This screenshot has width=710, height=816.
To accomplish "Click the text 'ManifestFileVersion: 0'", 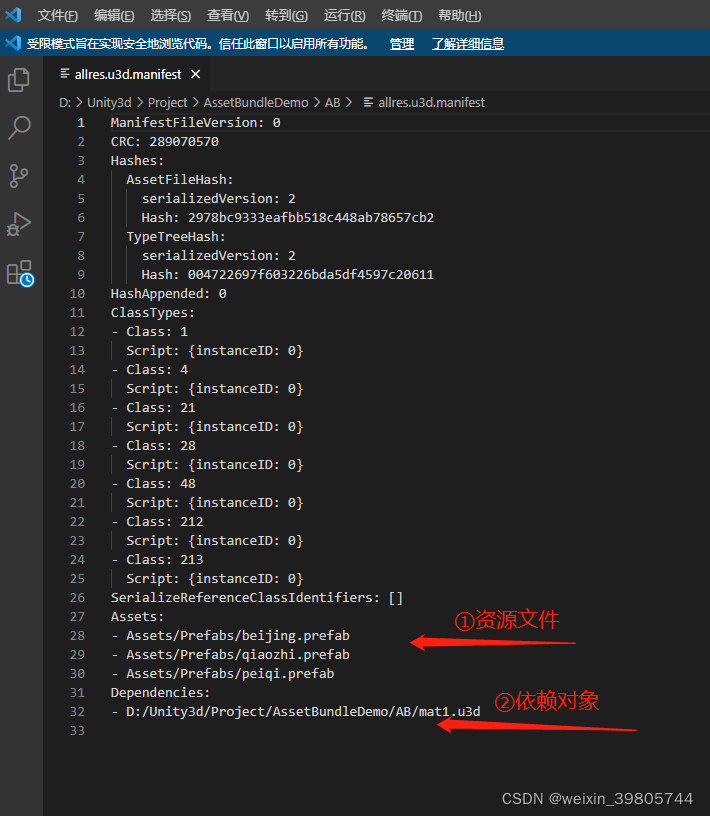I will [195, 123].
